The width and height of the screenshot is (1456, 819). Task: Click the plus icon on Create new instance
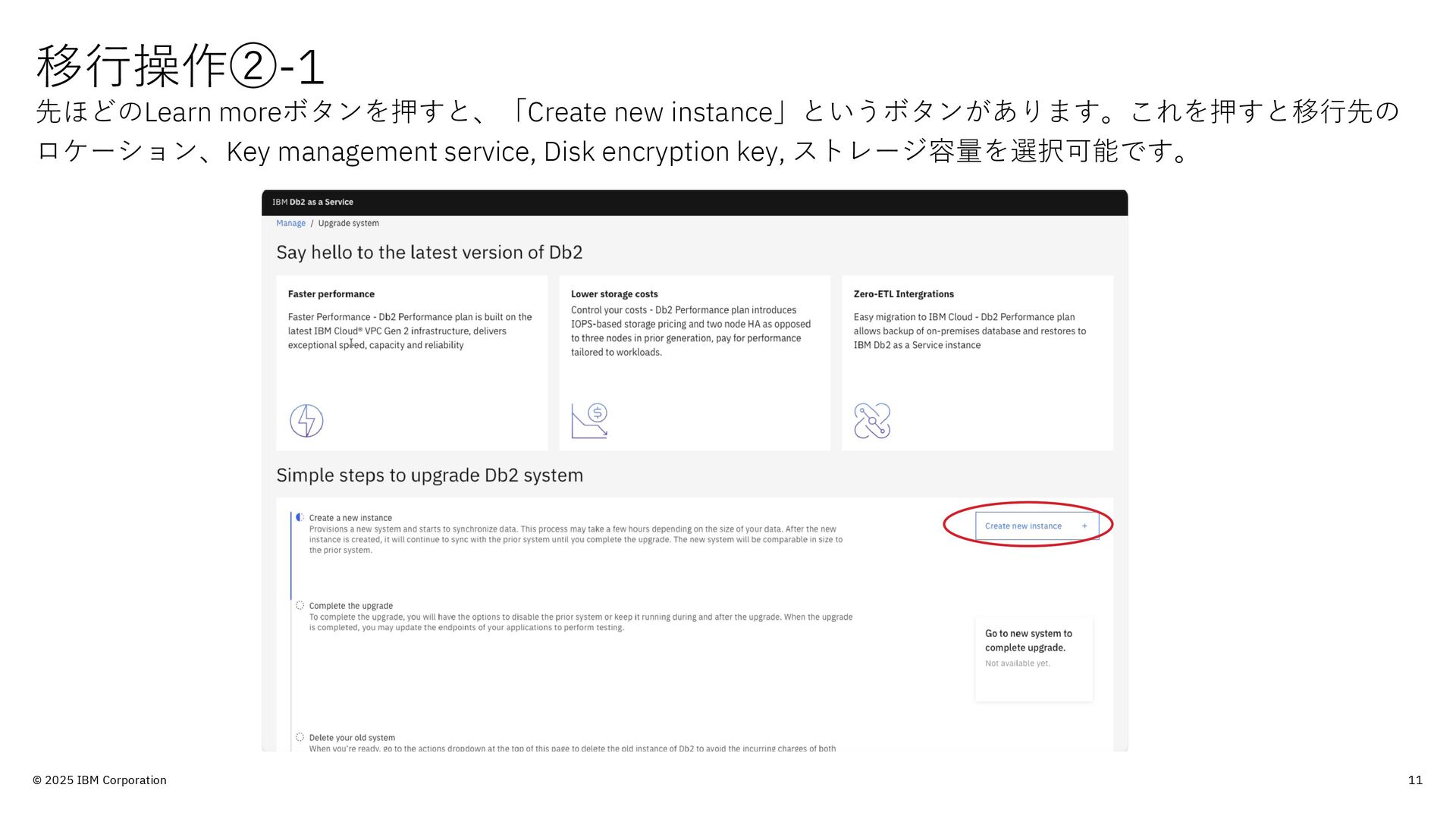tap(1084, 526)
